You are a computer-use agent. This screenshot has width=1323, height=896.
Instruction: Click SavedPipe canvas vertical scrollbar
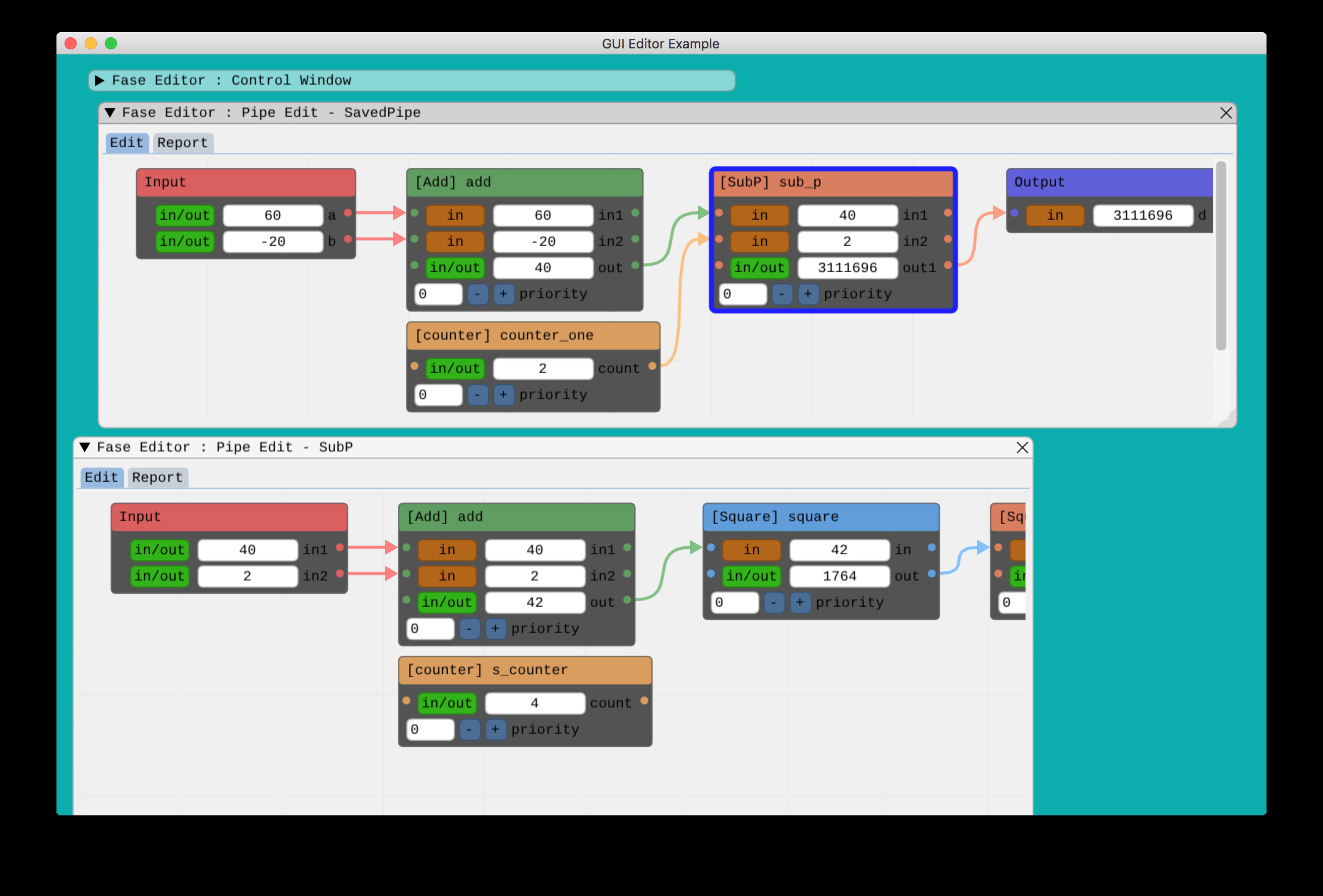coord(1221,256)
